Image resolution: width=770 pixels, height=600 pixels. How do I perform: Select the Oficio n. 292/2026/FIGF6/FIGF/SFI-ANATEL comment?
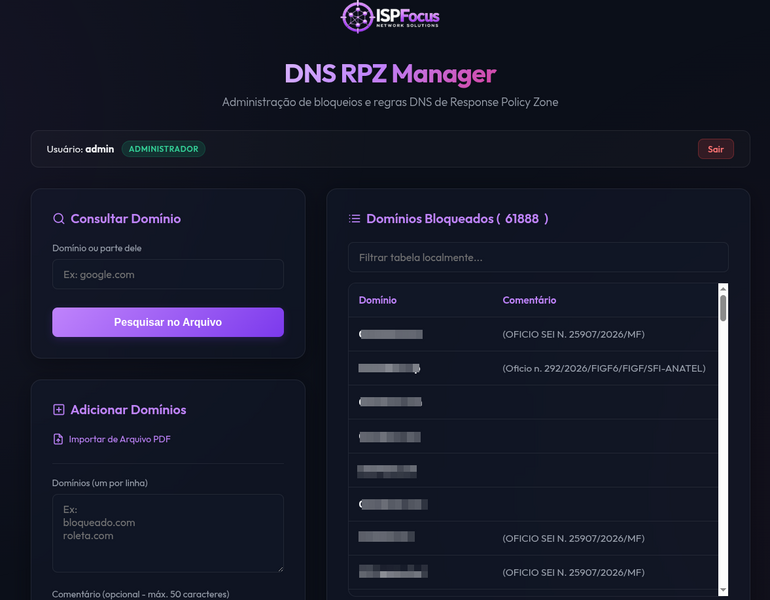coord(604,368)
